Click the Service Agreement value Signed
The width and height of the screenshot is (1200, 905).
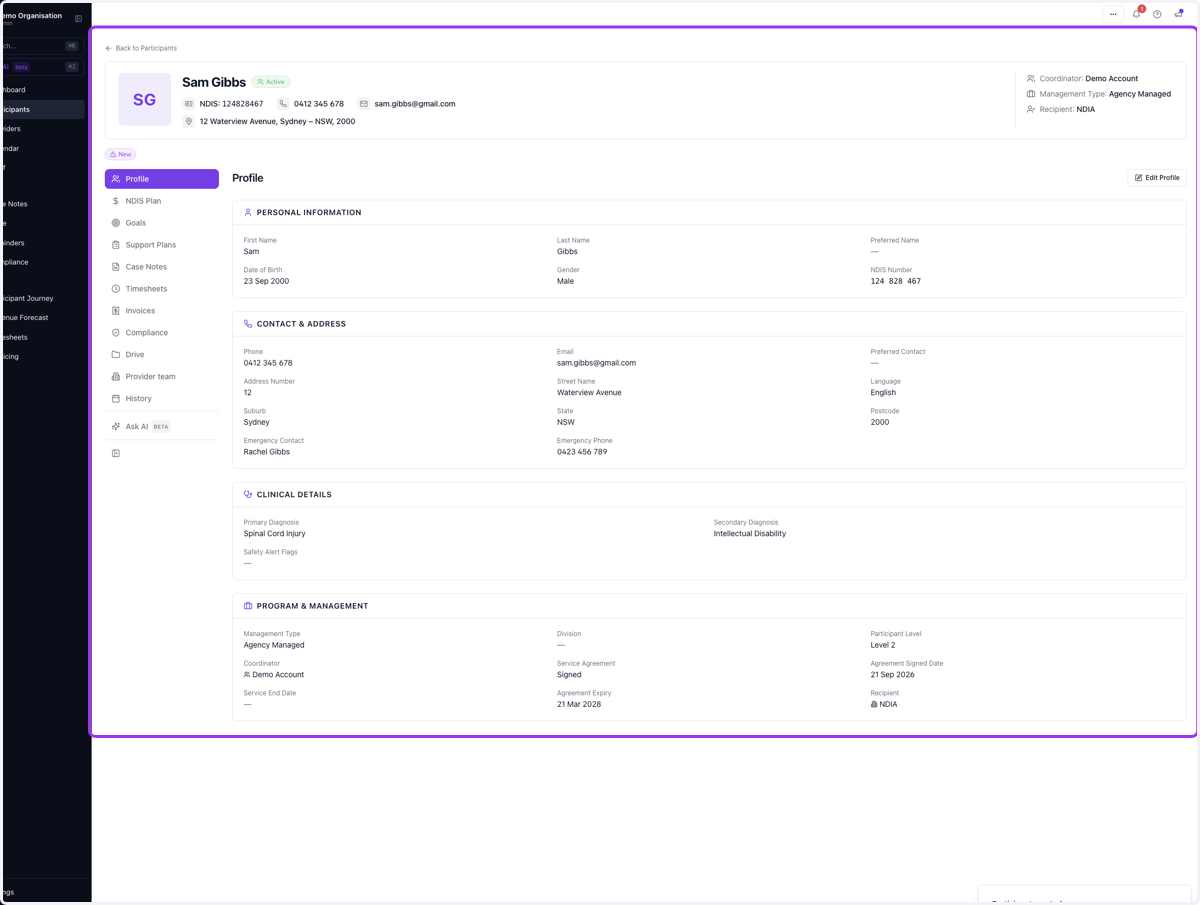[569, 675]
